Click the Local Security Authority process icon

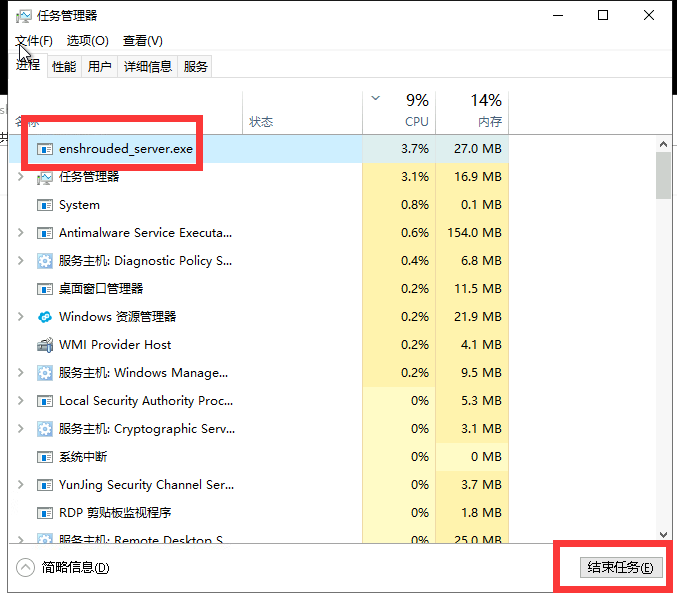pos(45,401)
